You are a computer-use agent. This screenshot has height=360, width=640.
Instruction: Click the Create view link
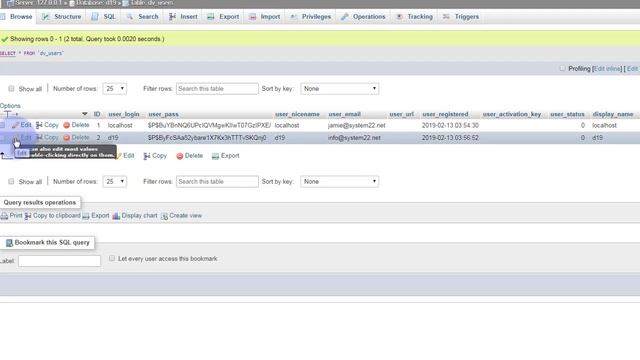coord(185,216)
